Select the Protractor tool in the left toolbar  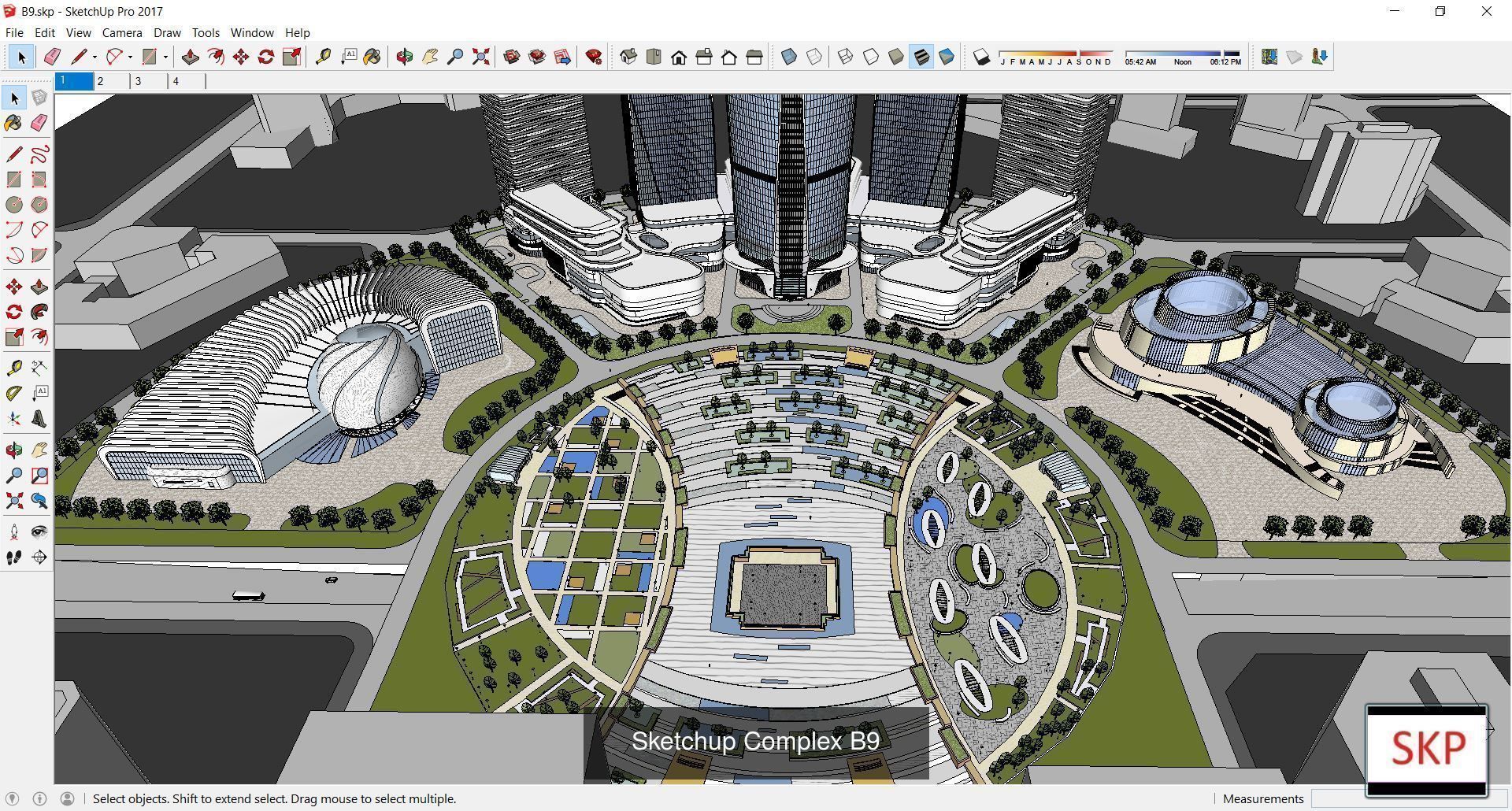(14, 393)
